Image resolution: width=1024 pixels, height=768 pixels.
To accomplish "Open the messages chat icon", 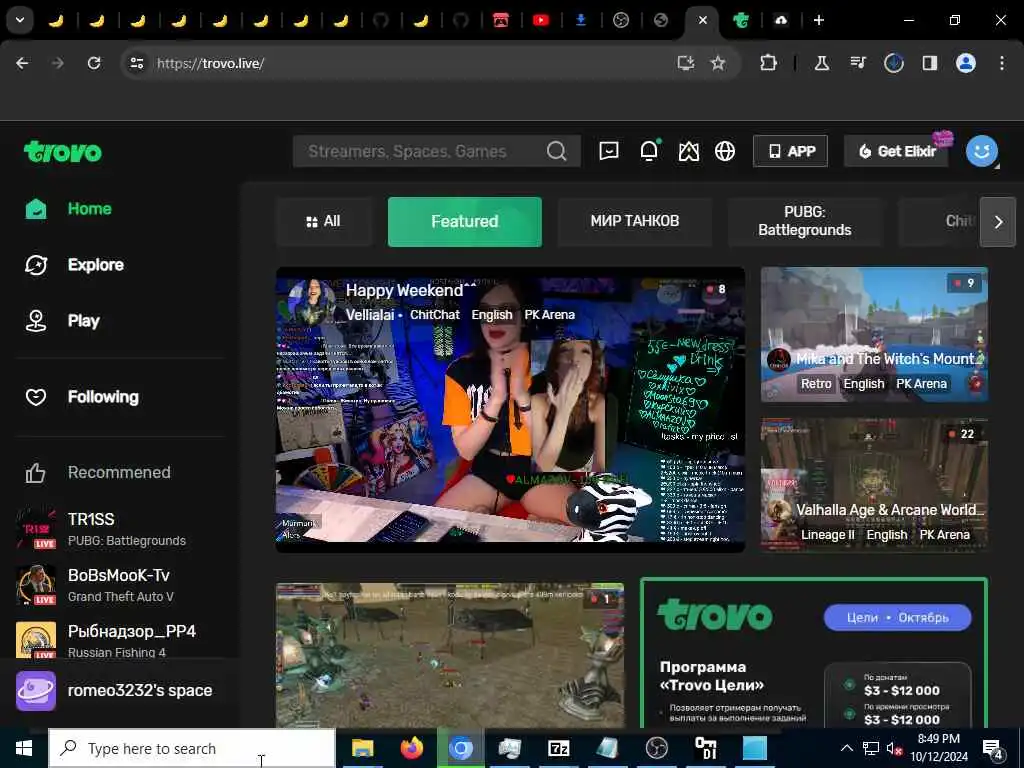I will tap(609, 152).
